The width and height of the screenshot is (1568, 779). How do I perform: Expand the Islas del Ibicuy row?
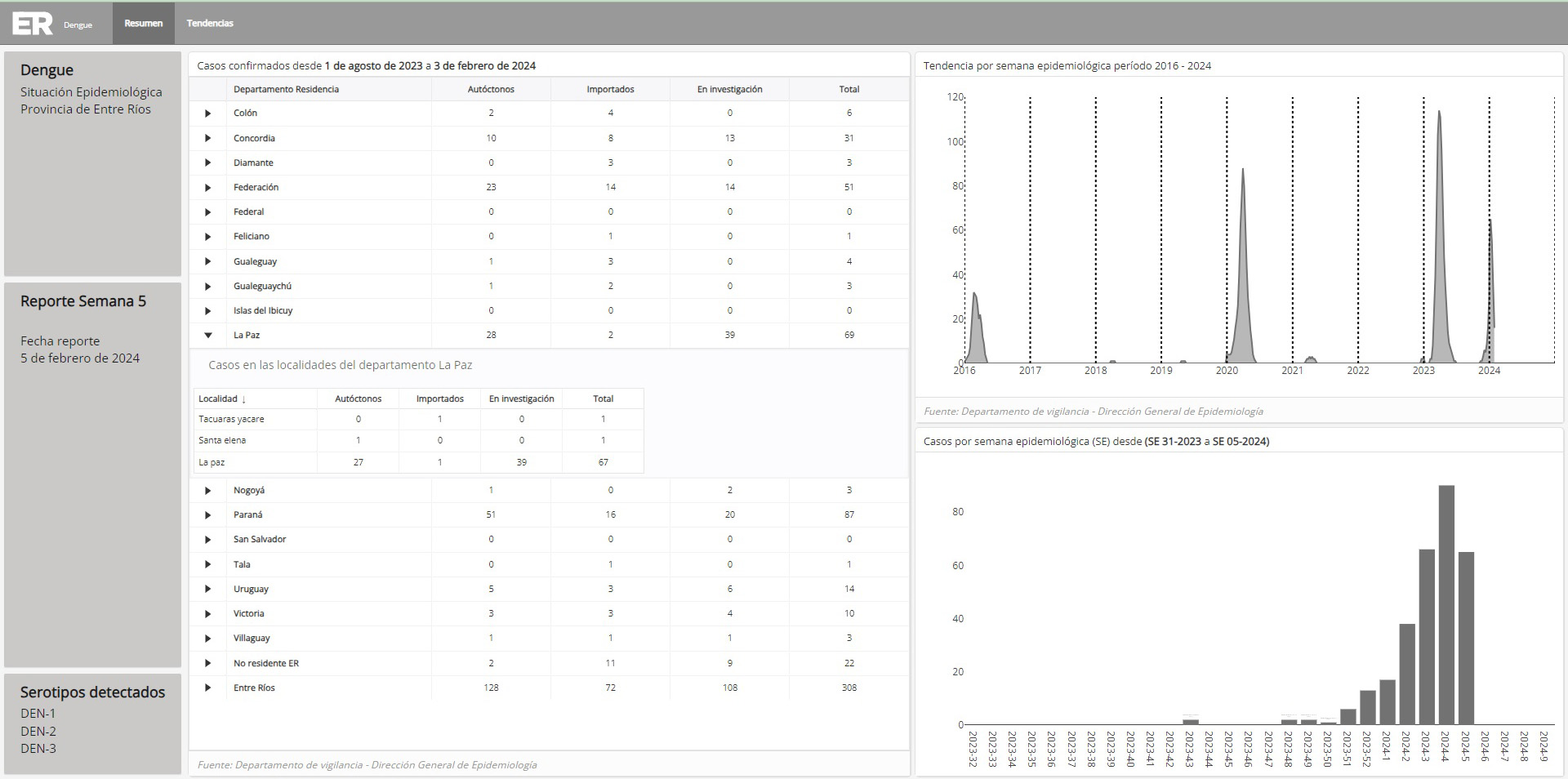tap(207, 311)
